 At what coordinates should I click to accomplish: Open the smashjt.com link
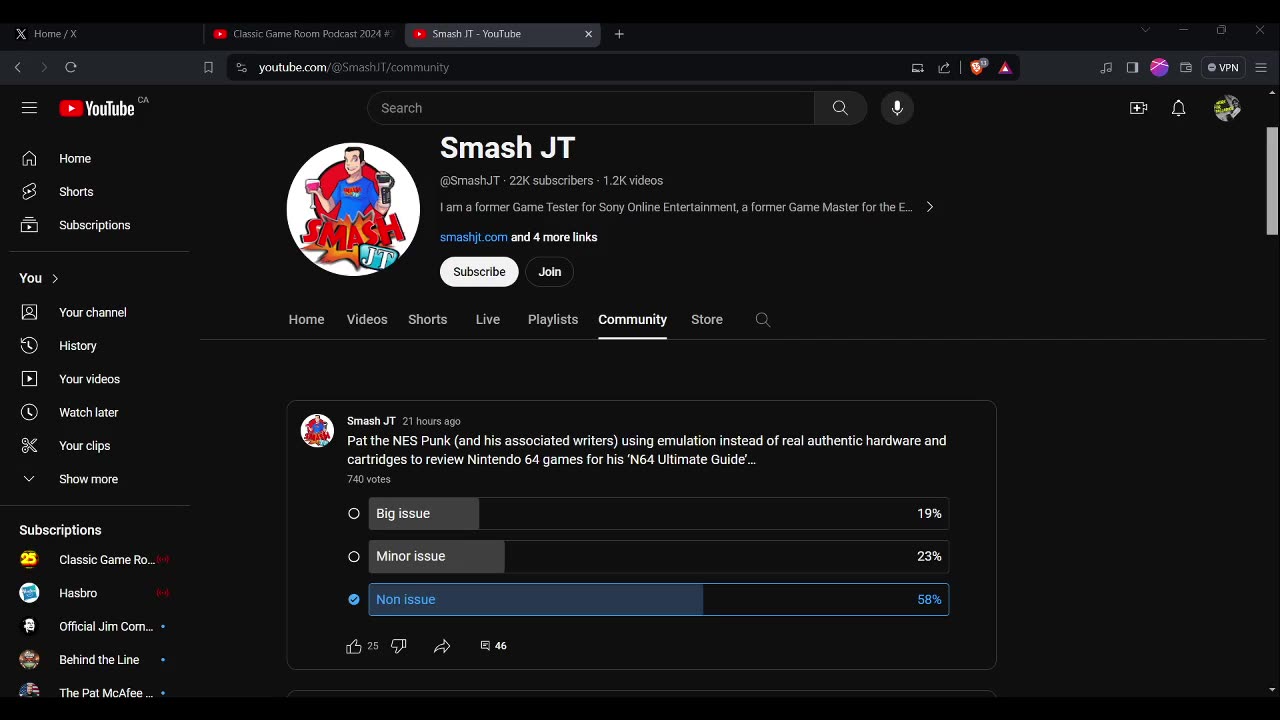(x=474, y=238)
